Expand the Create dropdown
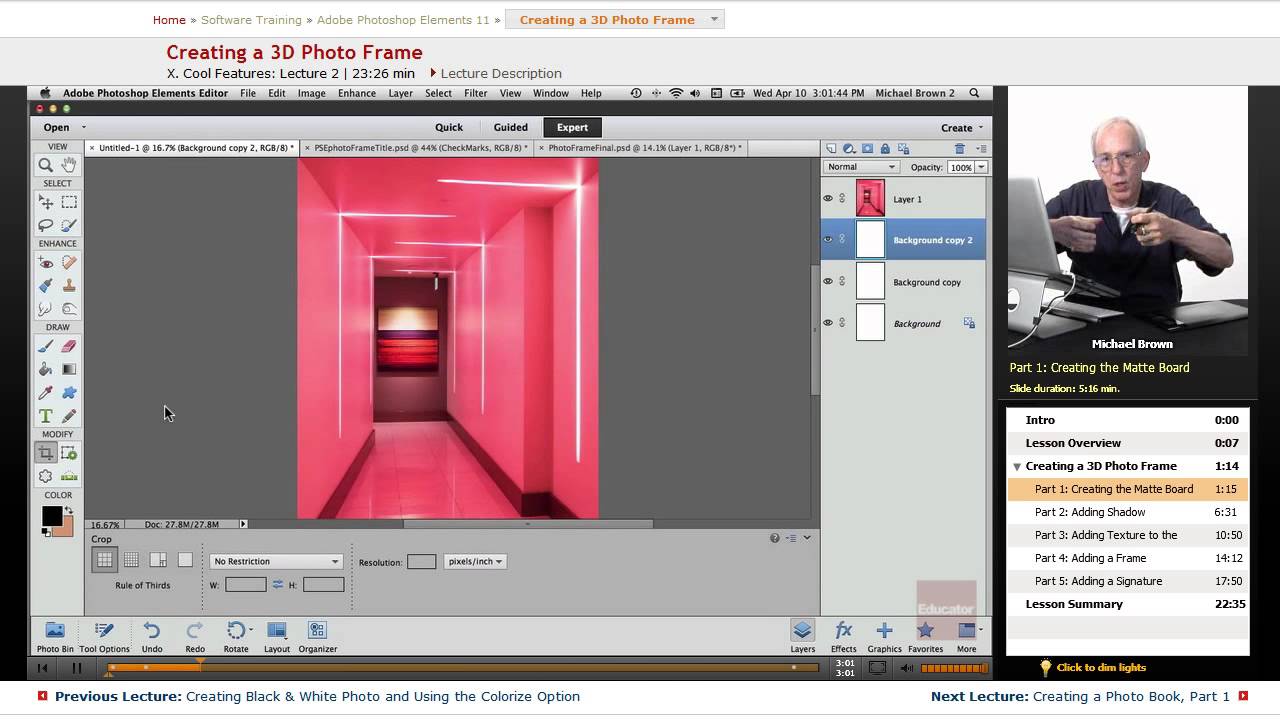The image size is (1280, 720). point(962,127)
